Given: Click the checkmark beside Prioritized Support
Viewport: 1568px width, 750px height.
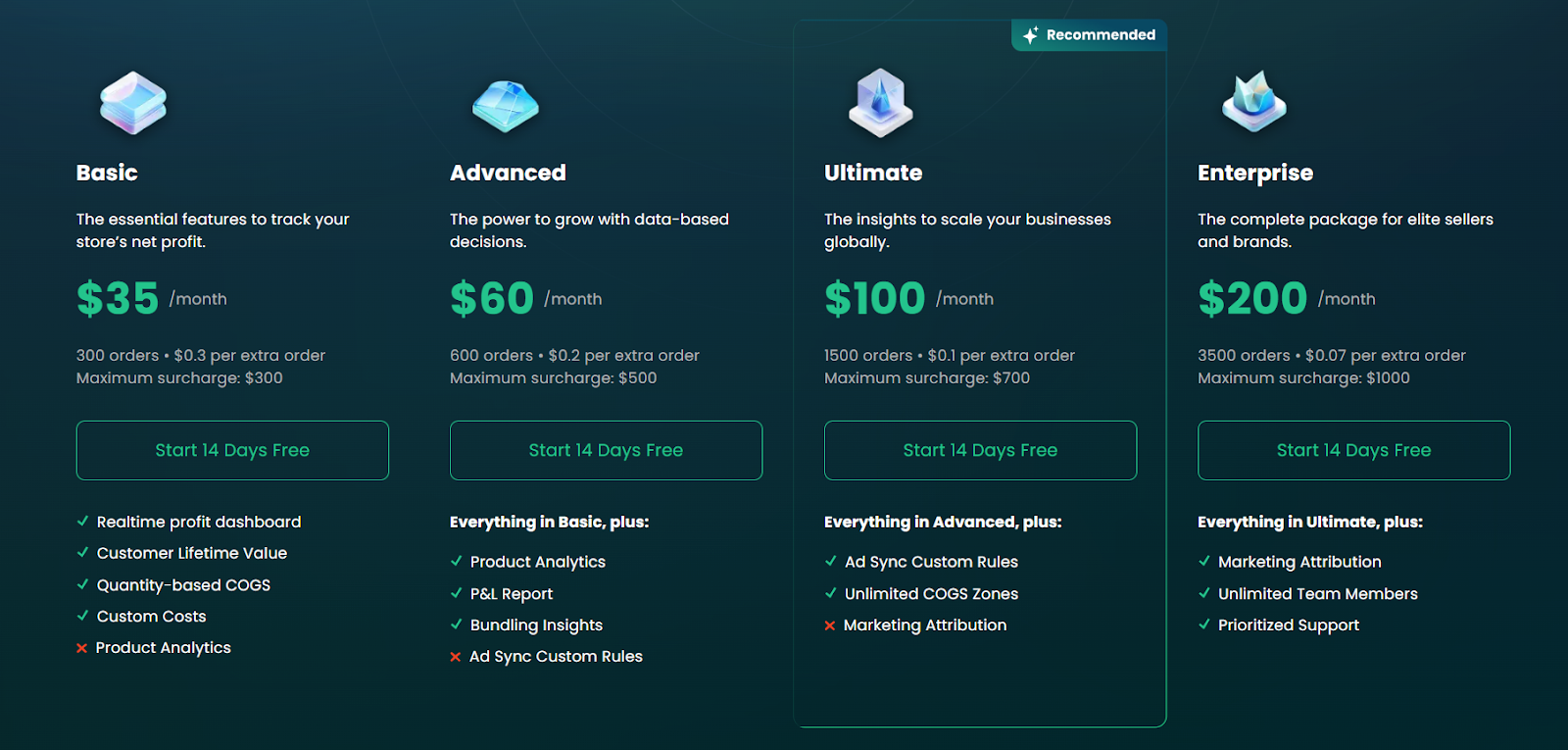Looking at the screenshot, I should pos(1202,625).
